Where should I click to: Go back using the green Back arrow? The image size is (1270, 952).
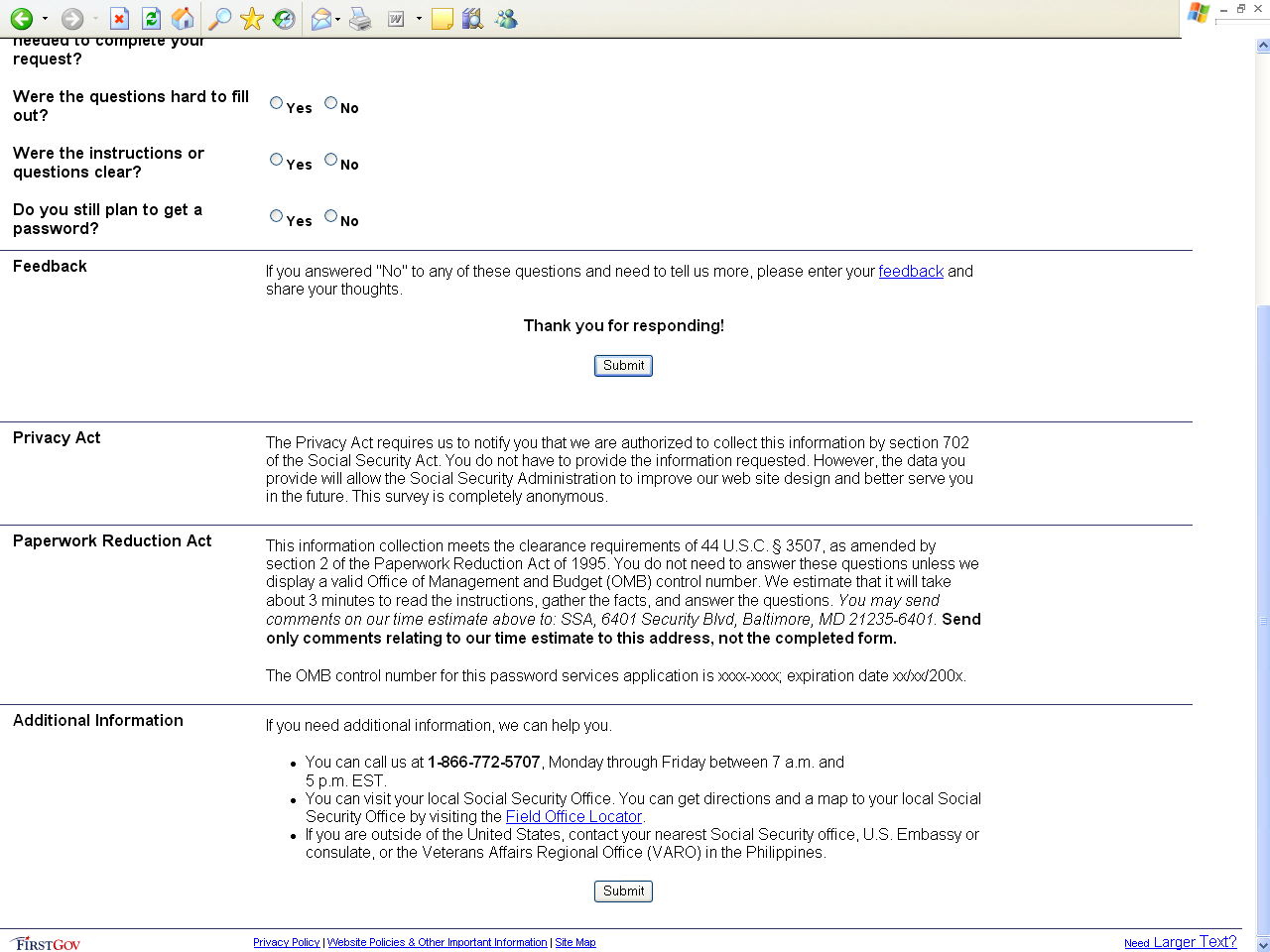coord(22,19)
